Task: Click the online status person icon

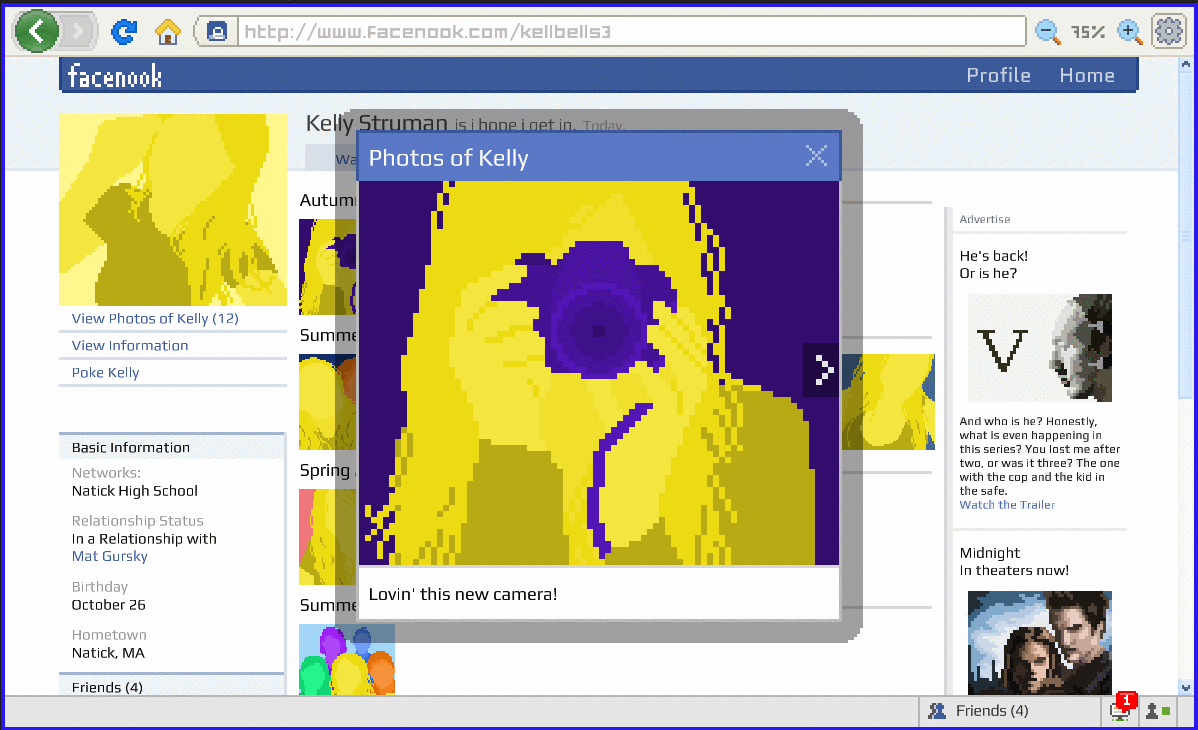Action: tap(1158, 712)
